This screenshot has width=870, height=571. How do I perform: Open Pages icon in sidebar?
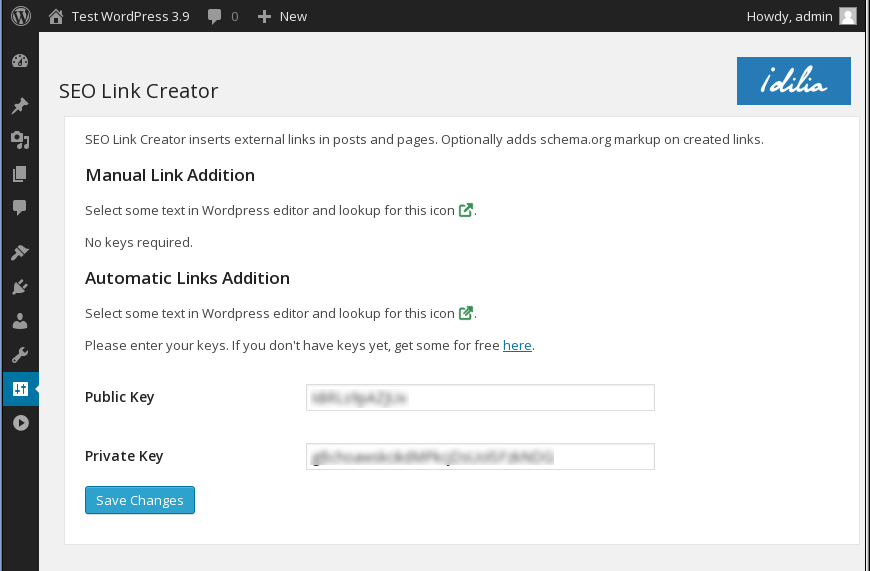20,174
